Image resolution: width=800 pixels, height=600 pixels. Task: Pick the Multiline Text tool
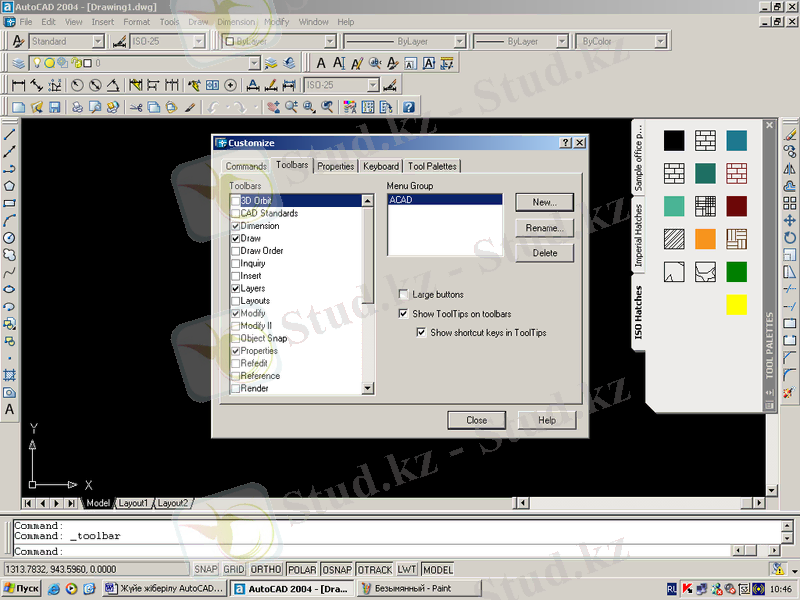(x=9, y=409)
